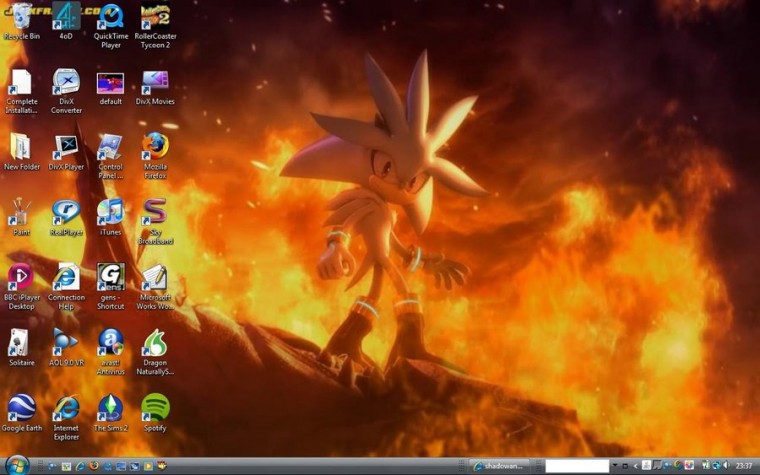
Task: Select the New Folder icon
Action: pos(21,153)
